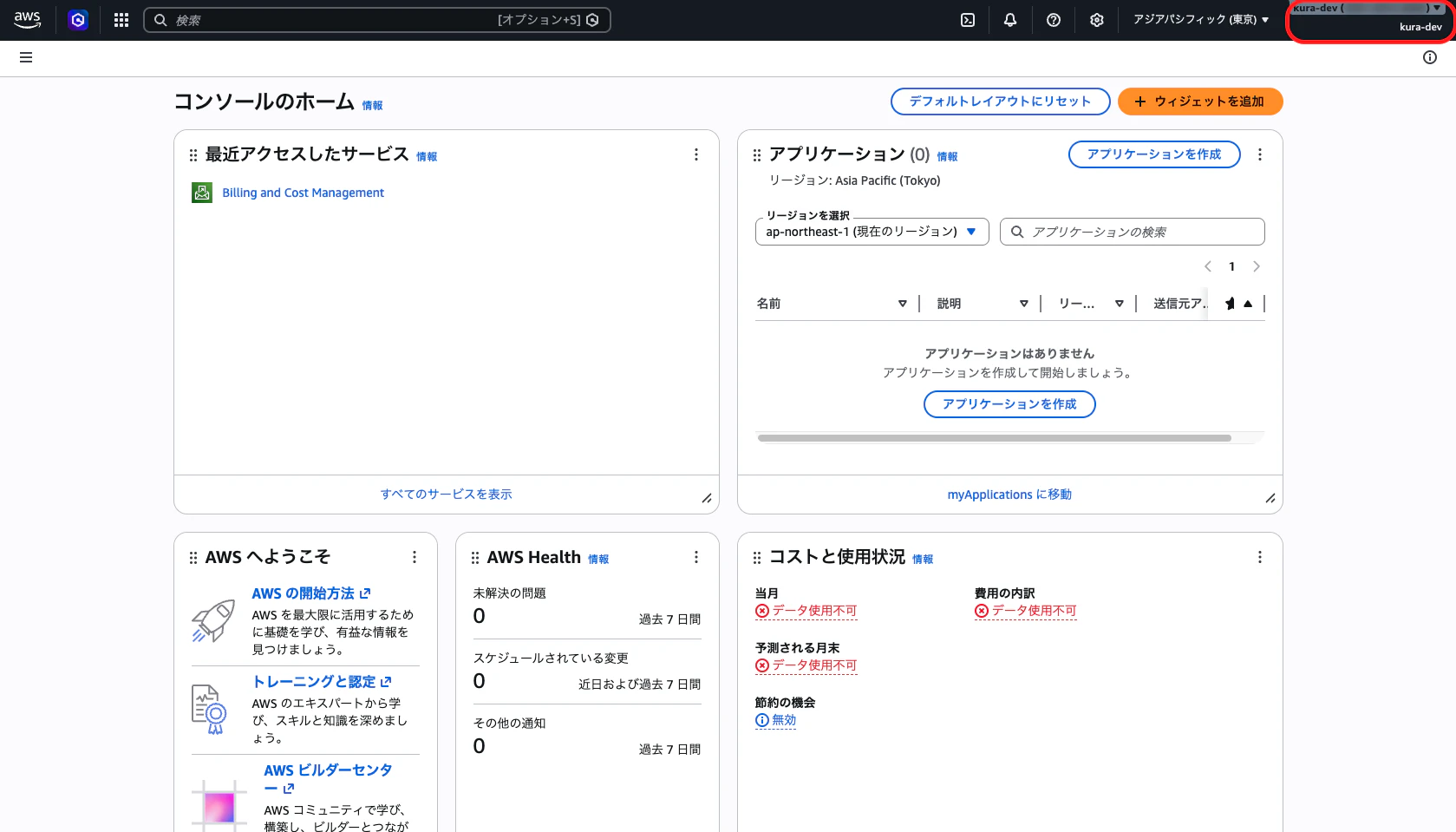Open トレーニングと認定 link

point(322,682)
